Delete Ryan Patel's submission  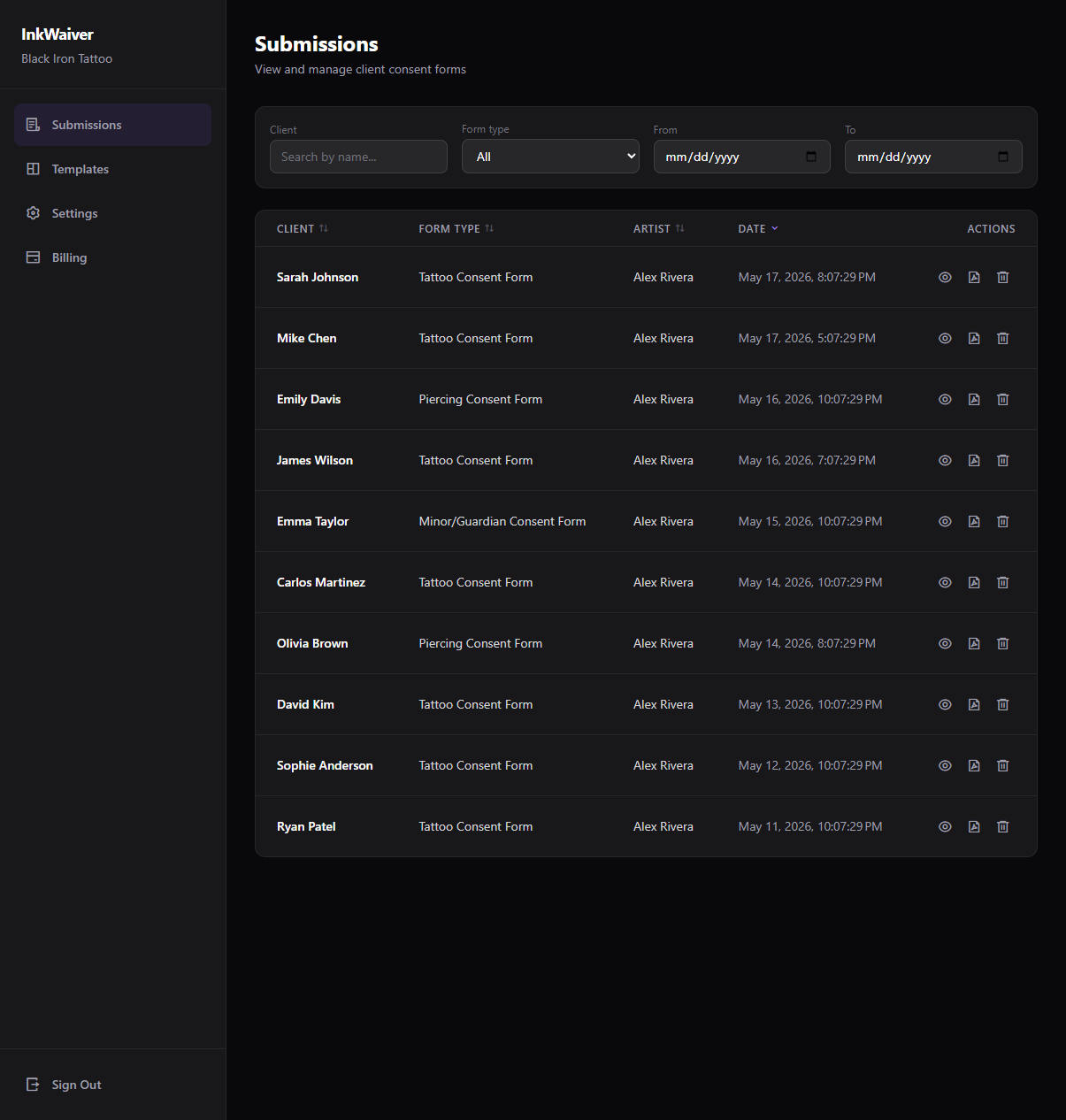pos(1003,826)
